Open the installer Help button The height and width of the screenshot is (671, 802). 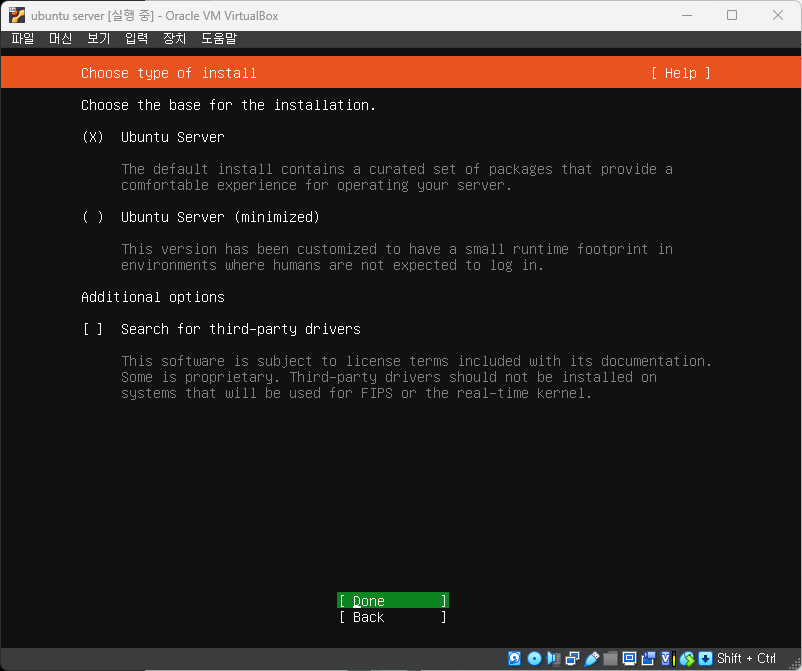pyautogui.click(x=681, y=73)
